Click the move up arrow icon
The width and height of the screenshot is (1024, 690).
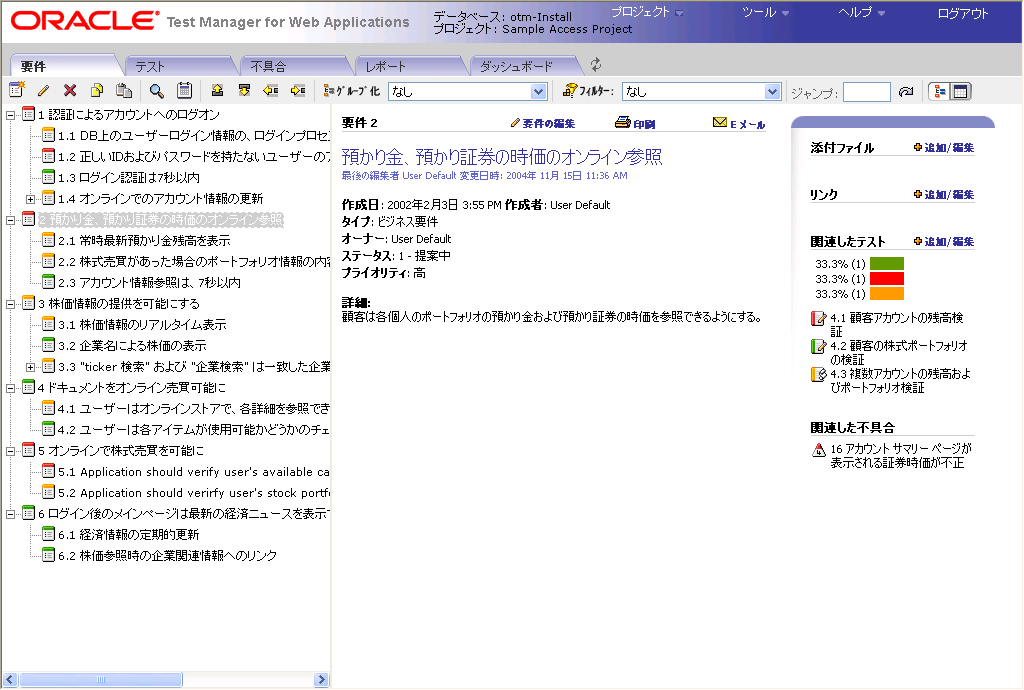pyautogui.click(x=217, y=90)
